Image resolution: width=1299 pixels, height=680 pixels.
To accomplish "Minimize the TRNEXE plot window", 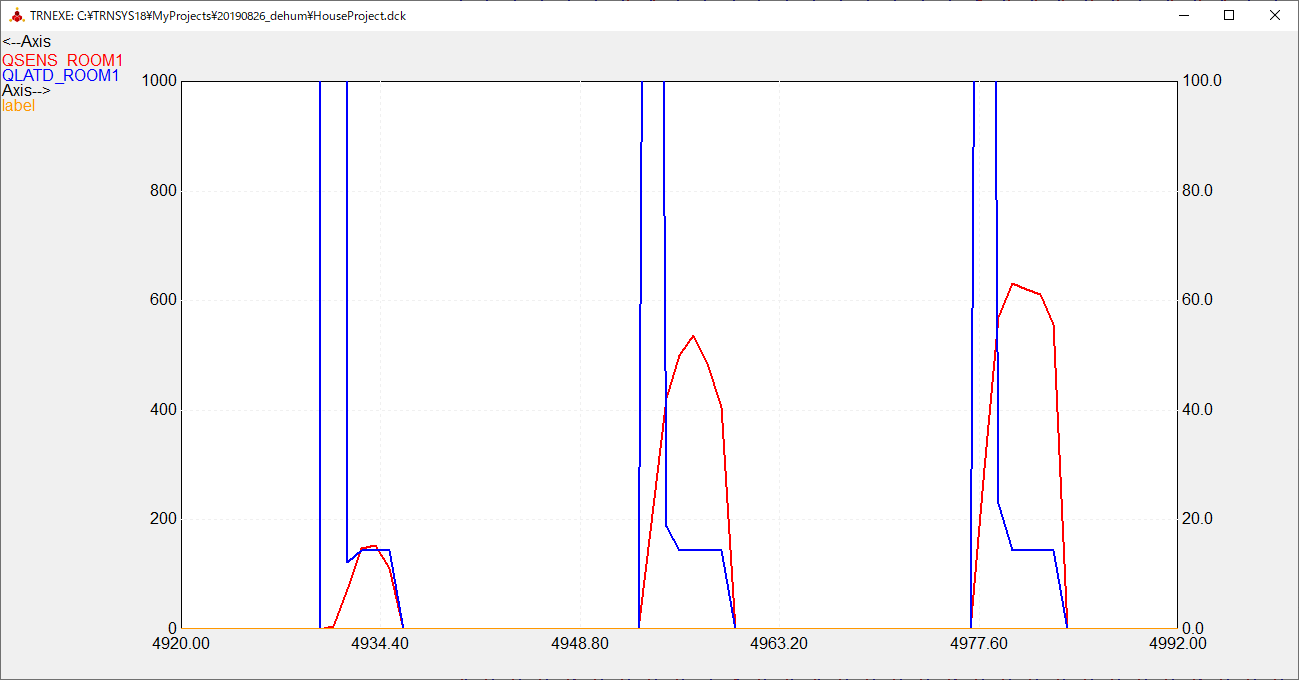I will [x=1183, y=15].
